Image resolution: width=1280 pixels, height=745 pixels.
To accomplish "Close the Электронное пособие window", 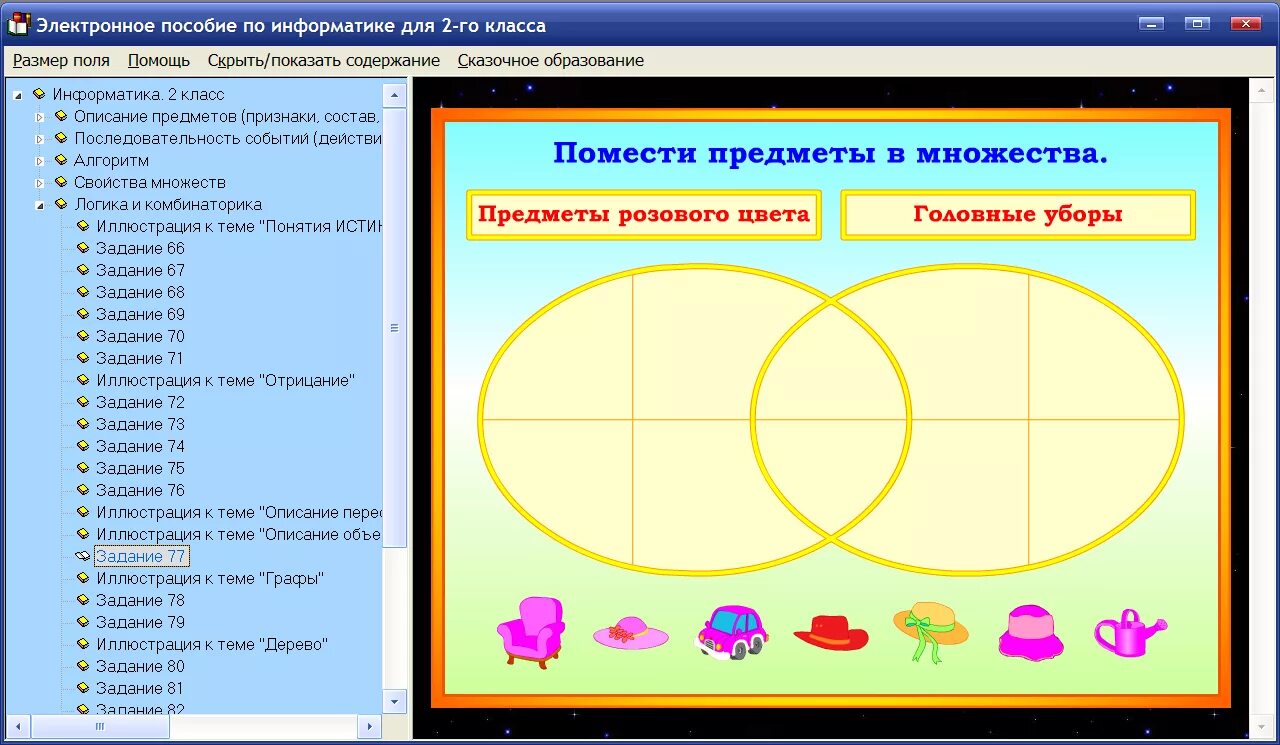I will [x=1245, y=24].
